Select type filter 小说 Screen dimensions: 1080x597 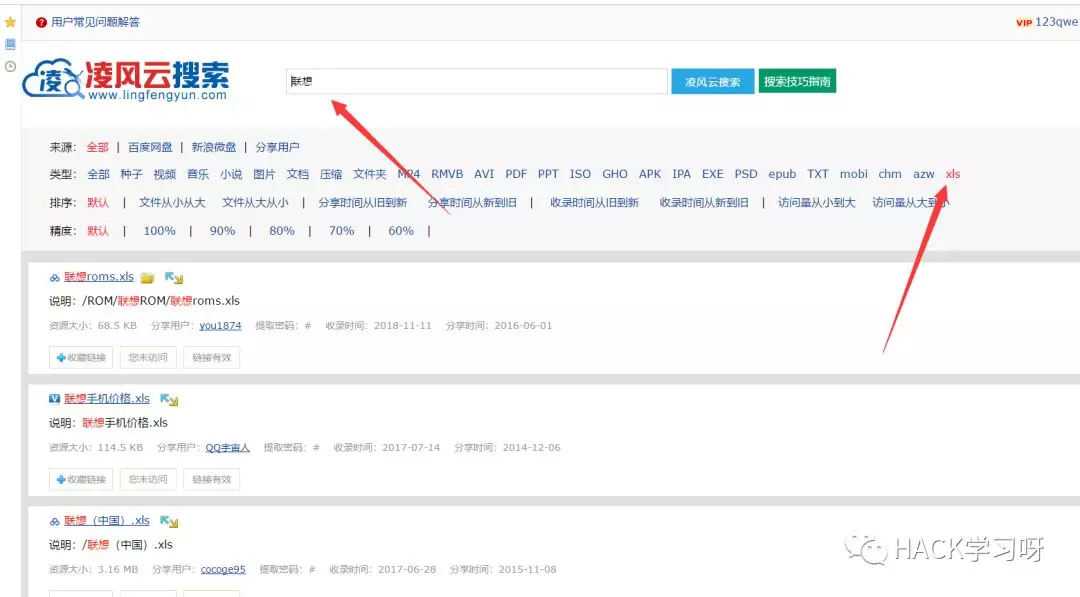231,174
